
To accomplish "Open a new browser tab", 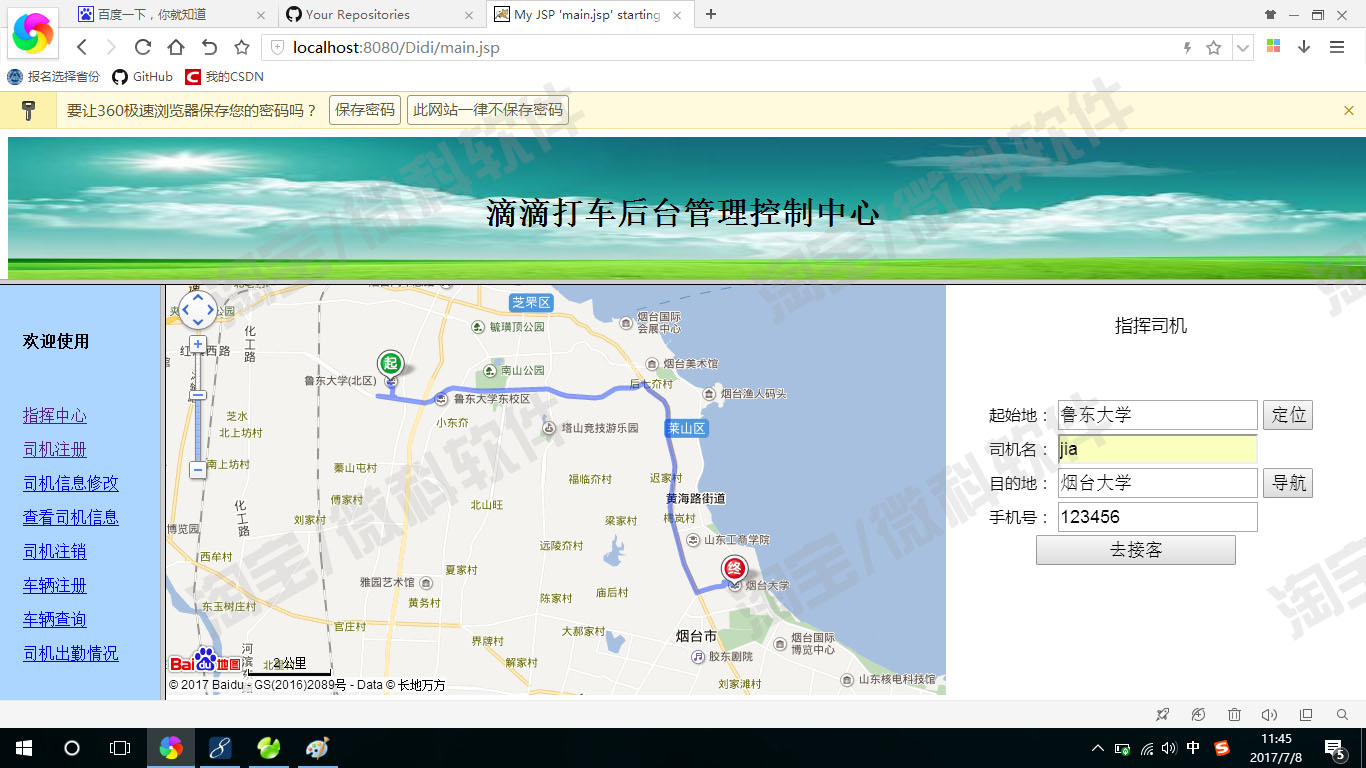I will (x=711, y=15).
